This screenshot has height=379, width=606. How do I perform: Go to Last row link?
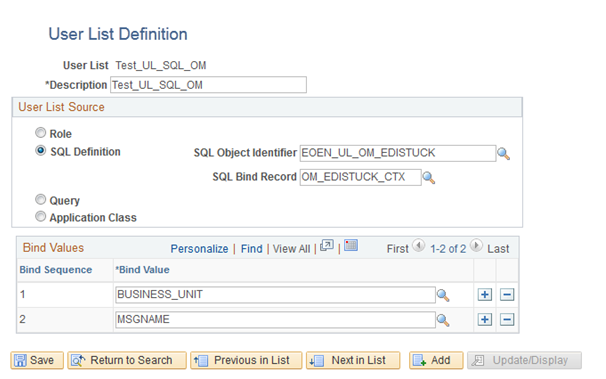point(498,249)
